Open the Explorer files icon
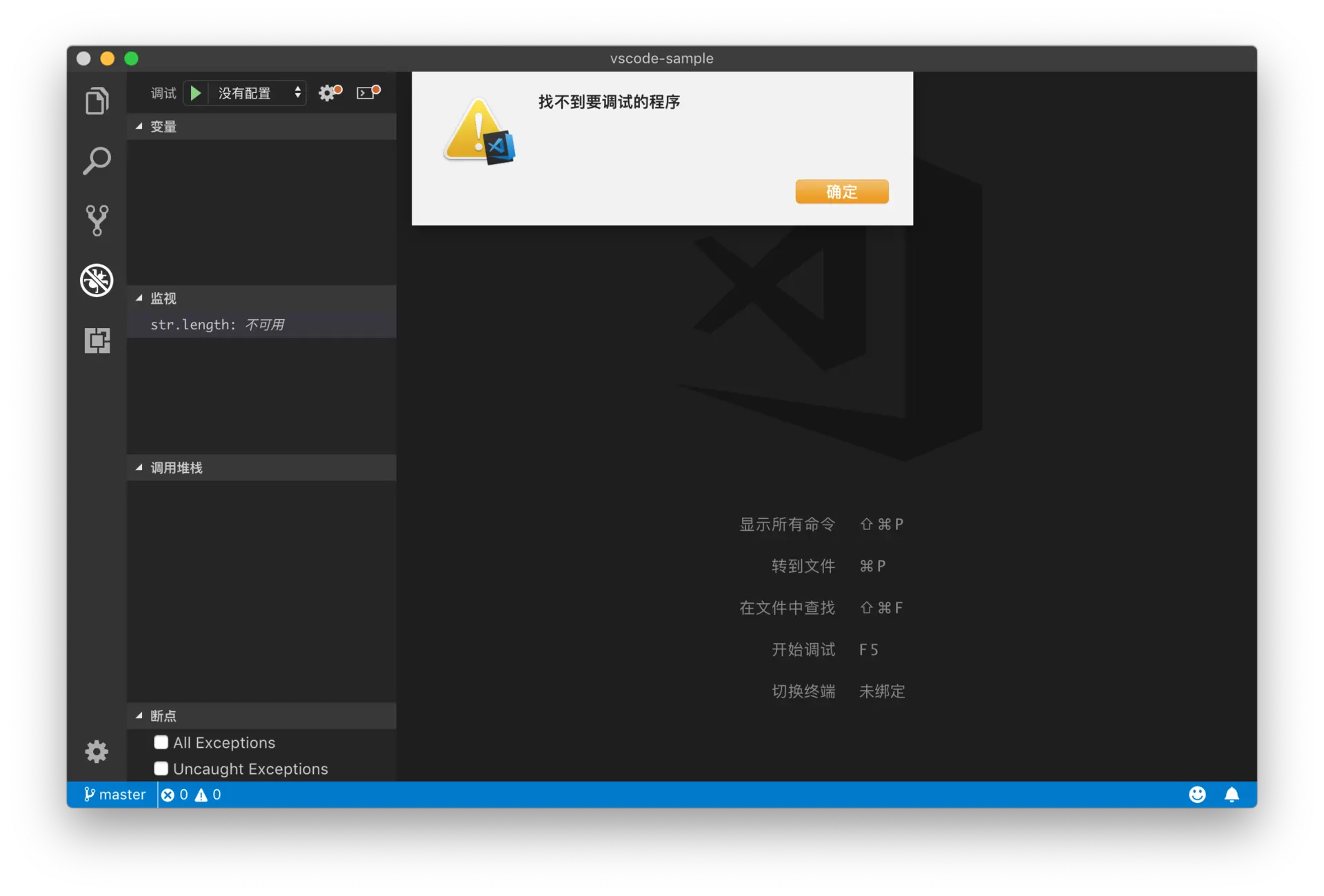This screenshot has height=896, width=1324. 97,101
